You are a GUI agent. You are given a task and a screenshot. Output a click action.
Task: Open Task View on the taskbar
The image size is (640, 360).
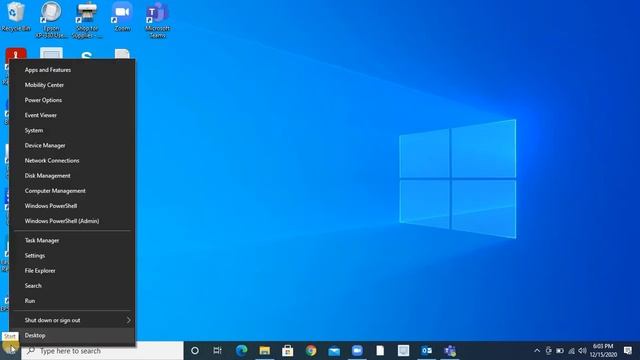pos(217,351)
